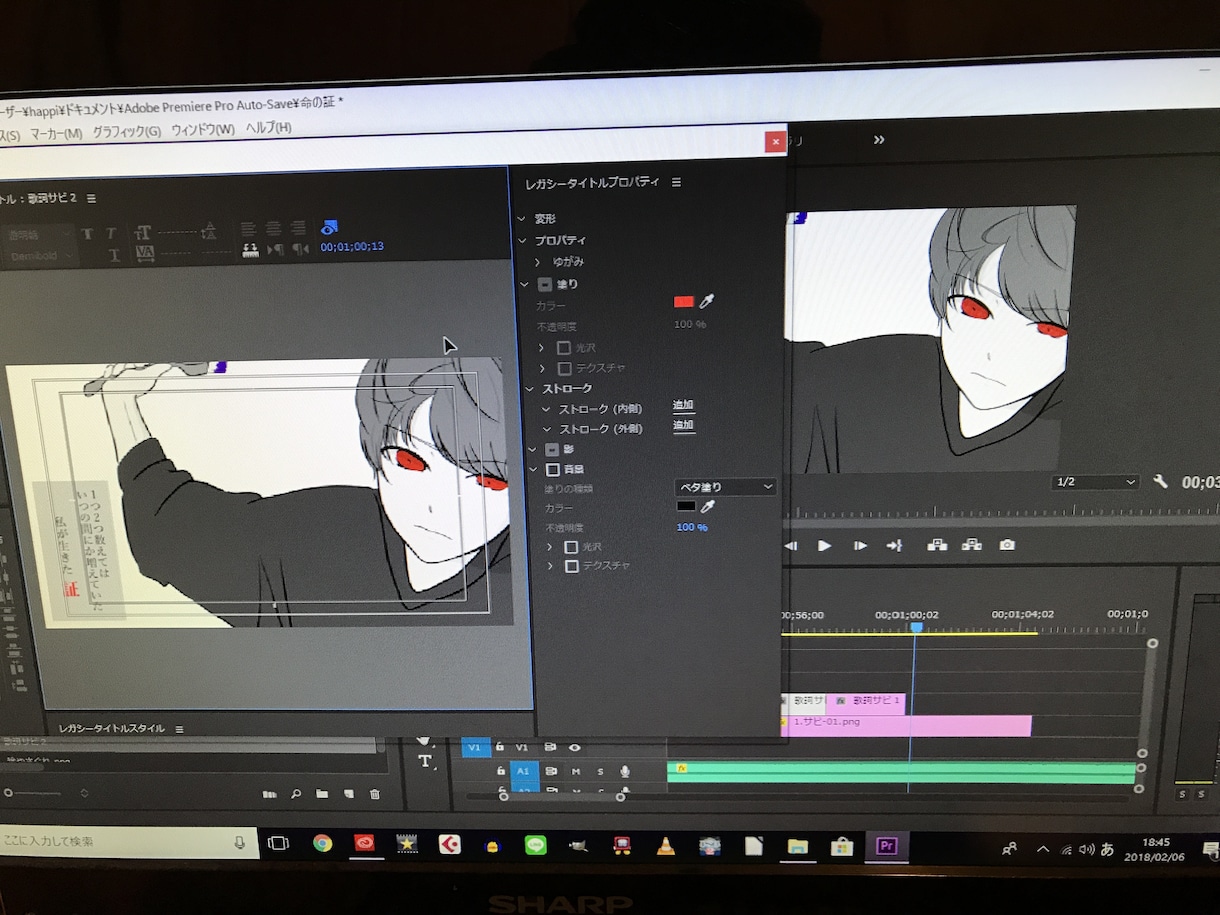The width and height of the screenshot is (1220, 915).
Task: Collapse ストローク (外側) group
Action: (546, 429)
